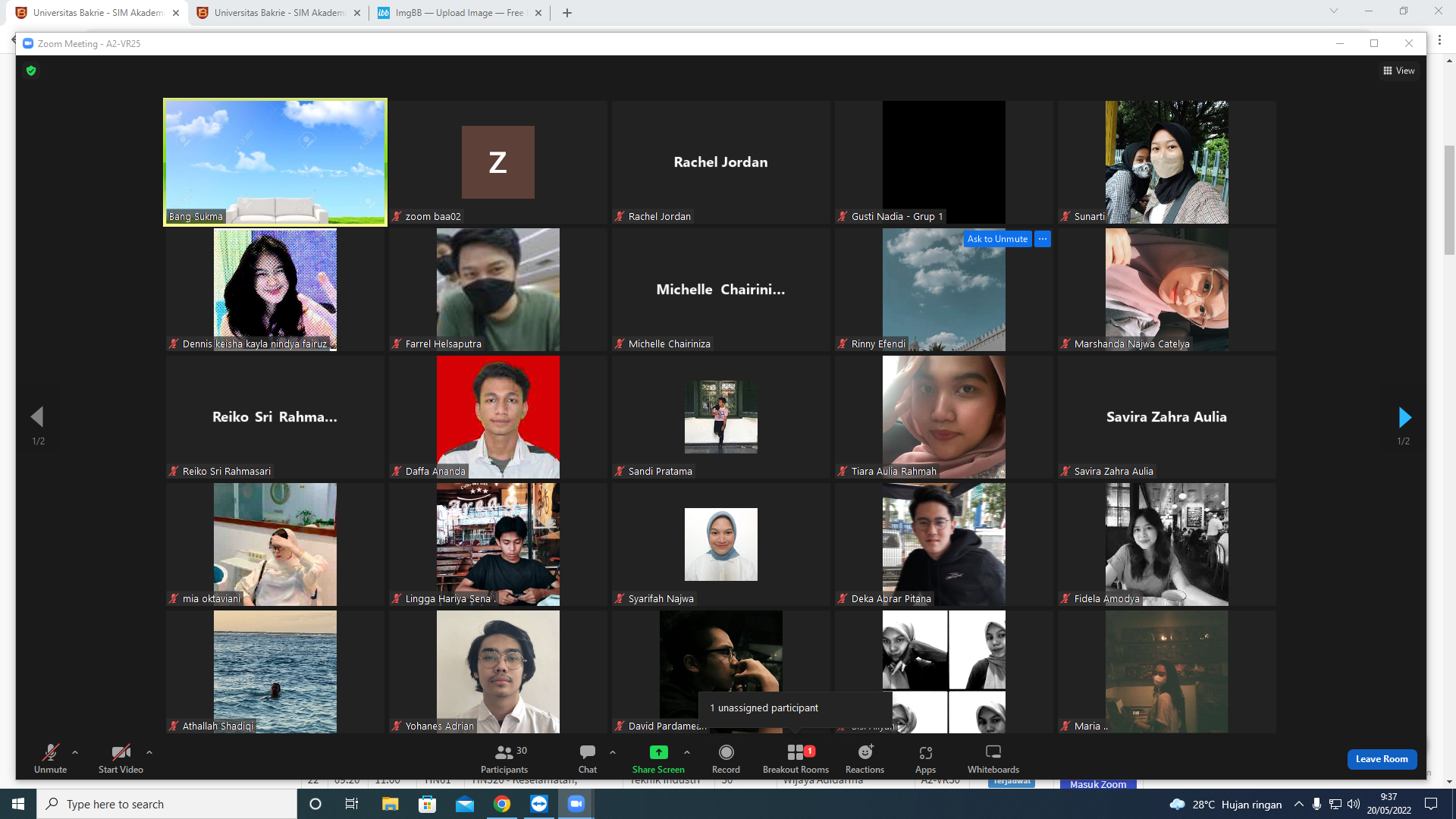Expand video options arrow beside Start Video
Screen dimensions: 1456x819
(x=149, y=752)
